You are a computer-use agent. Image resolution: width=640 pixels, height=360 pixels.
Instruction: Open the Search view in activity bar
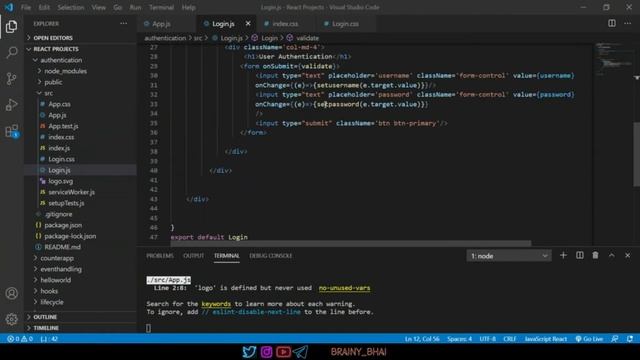coord(12,52)
